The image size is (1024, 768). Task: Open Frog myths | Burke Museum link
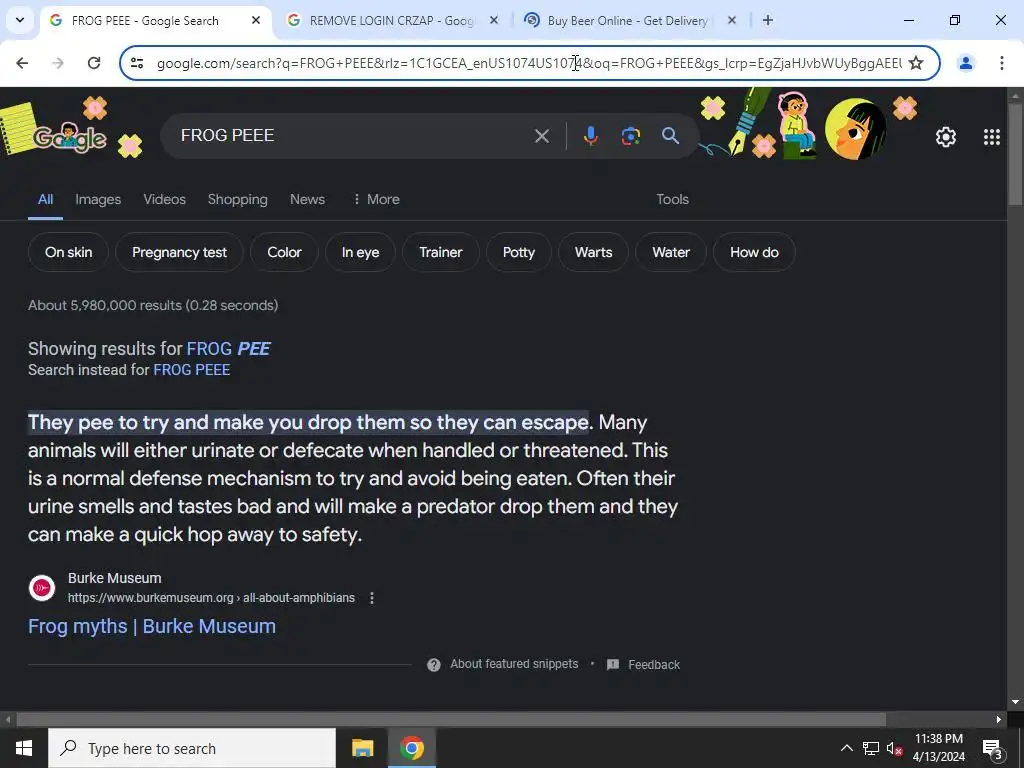(x=152, y=626)
